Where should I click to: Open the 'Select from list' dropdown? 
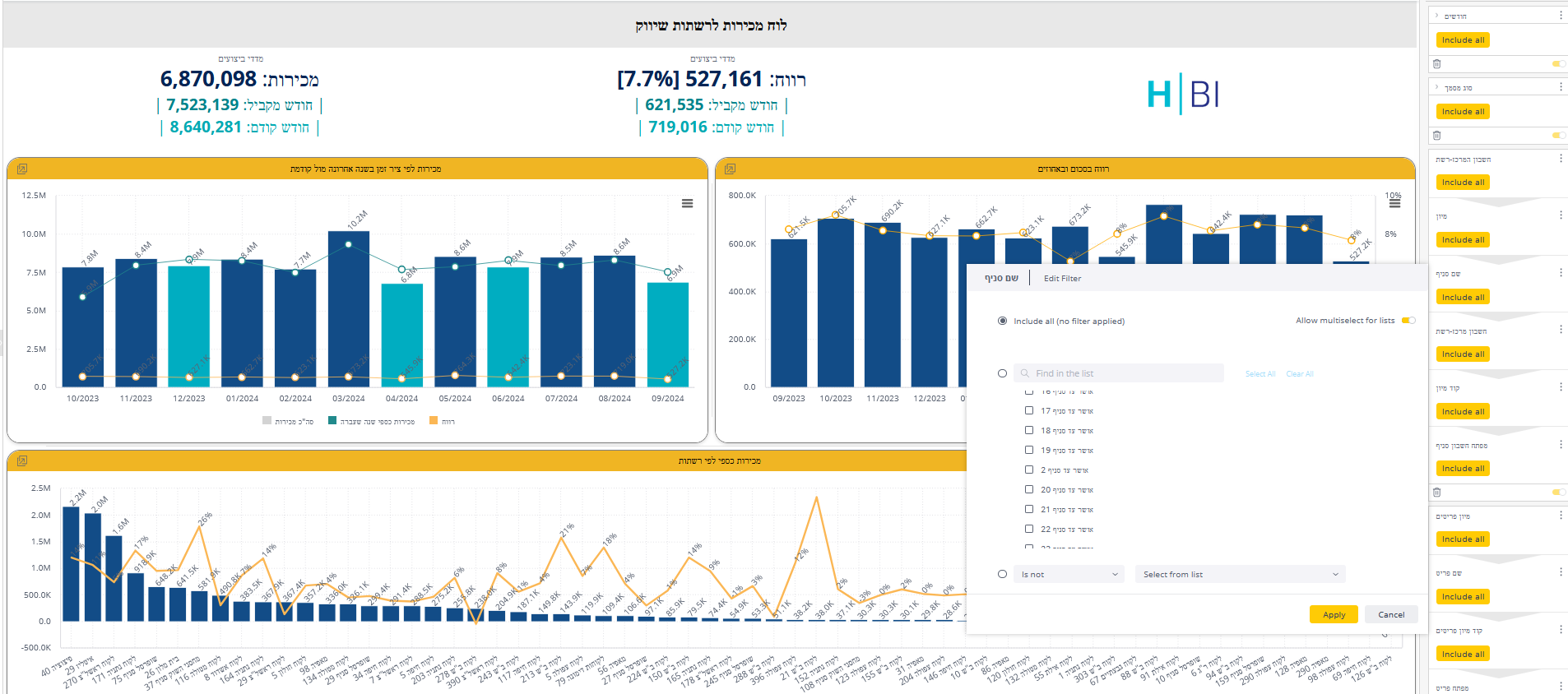coord(1239,574)
